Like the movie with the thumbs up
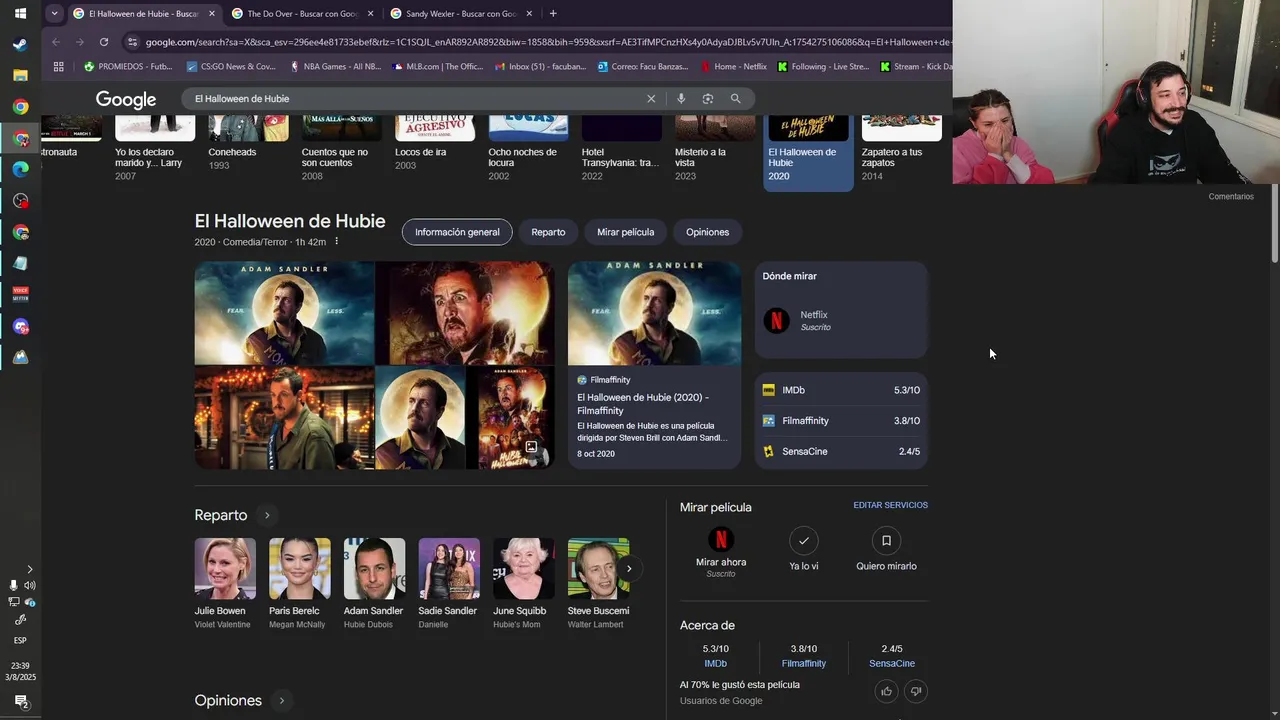 [x=886, y=691]
